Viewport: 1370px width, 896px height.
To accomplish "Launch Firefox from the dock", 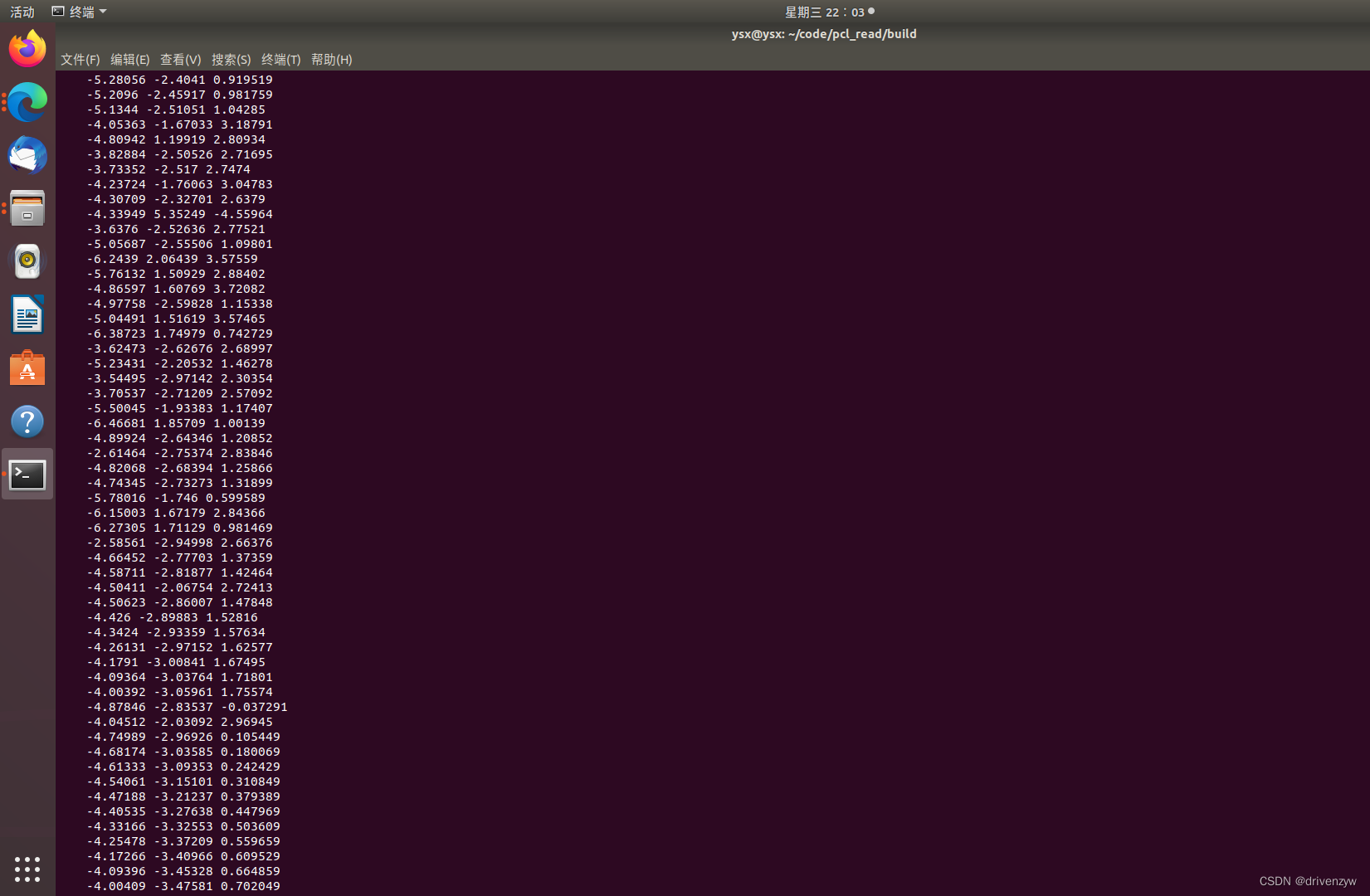I will click(x=27, y=48).
